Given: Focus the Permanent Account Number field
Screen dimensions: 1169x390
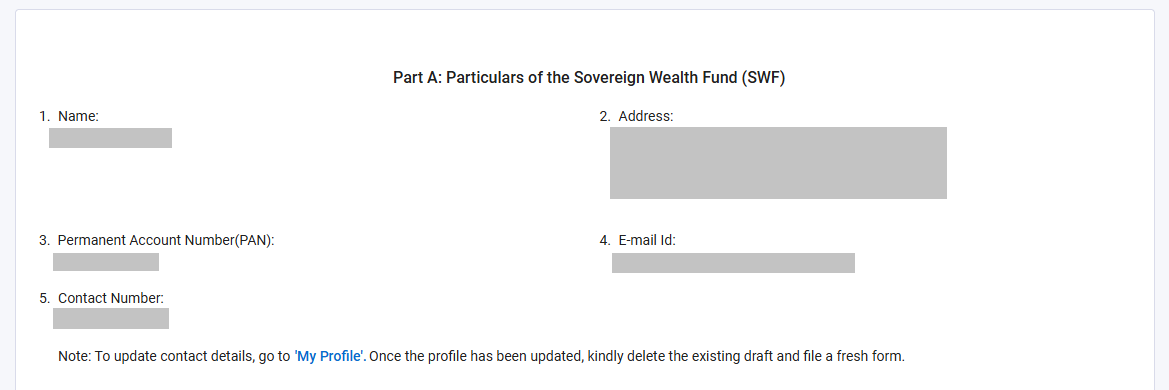Looking at the screenshot, I should (106, 262).
